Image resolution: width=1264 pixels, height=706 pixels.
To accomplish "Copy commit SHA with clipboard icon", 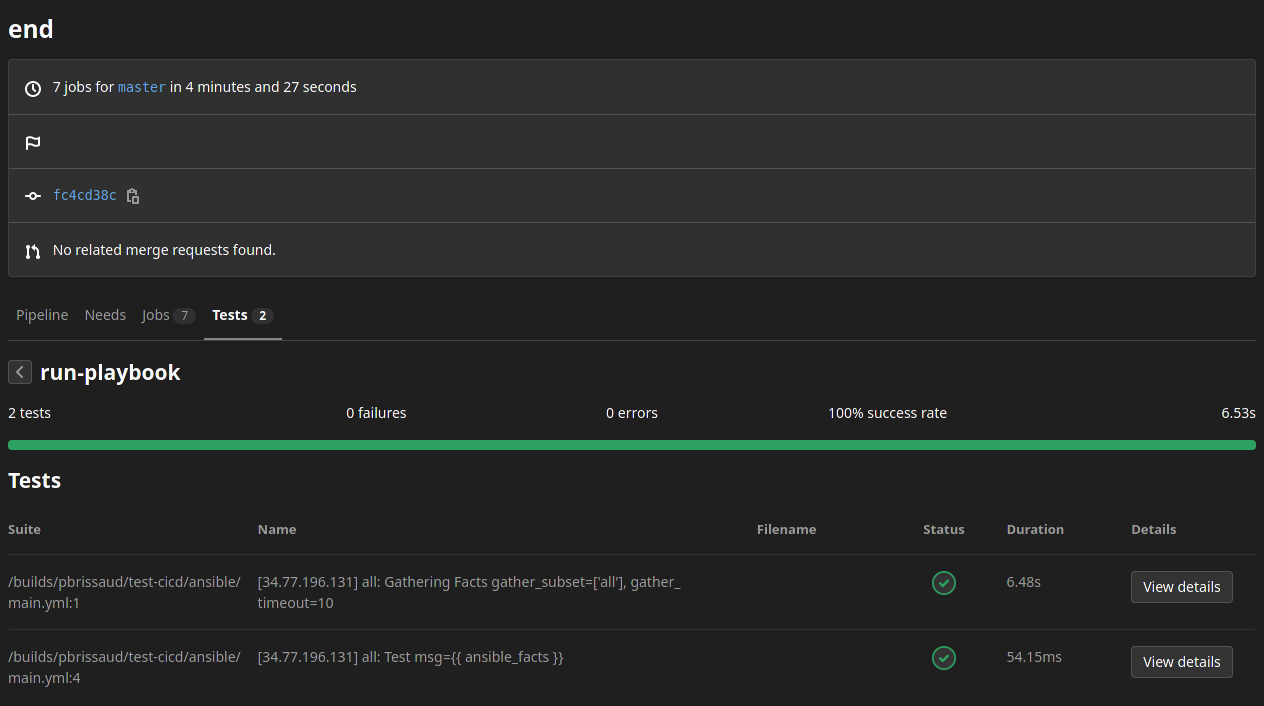I will coord(133,196).
